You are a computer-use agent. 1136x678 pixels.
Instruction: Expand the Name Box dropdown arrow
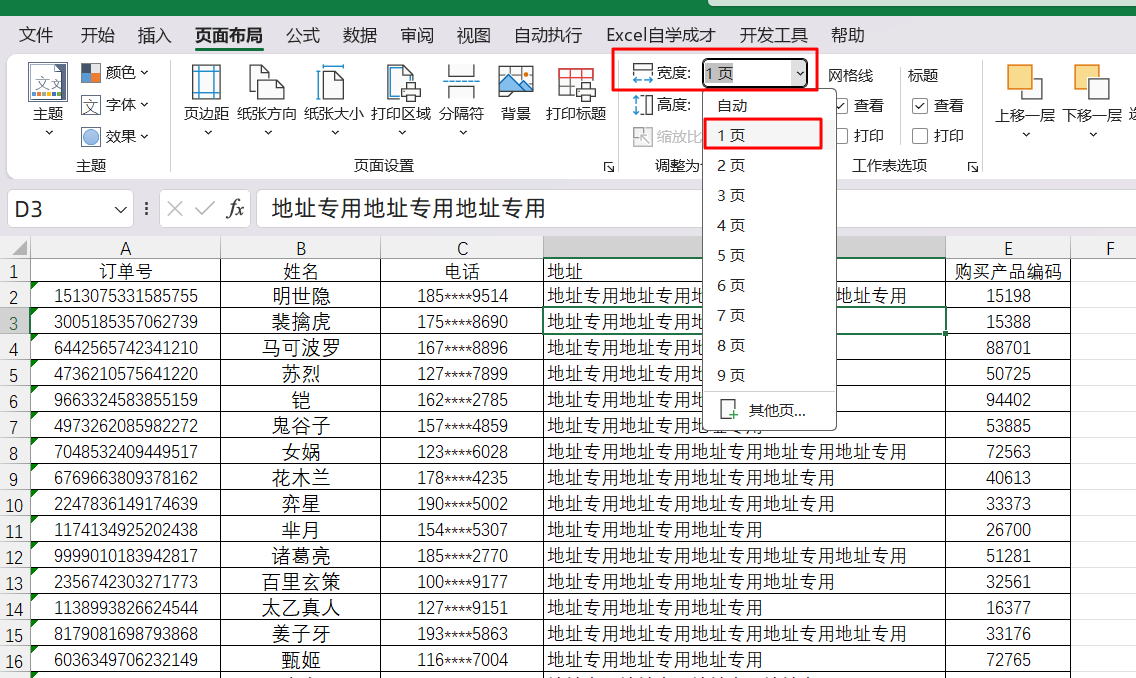(x=120, y=209)
